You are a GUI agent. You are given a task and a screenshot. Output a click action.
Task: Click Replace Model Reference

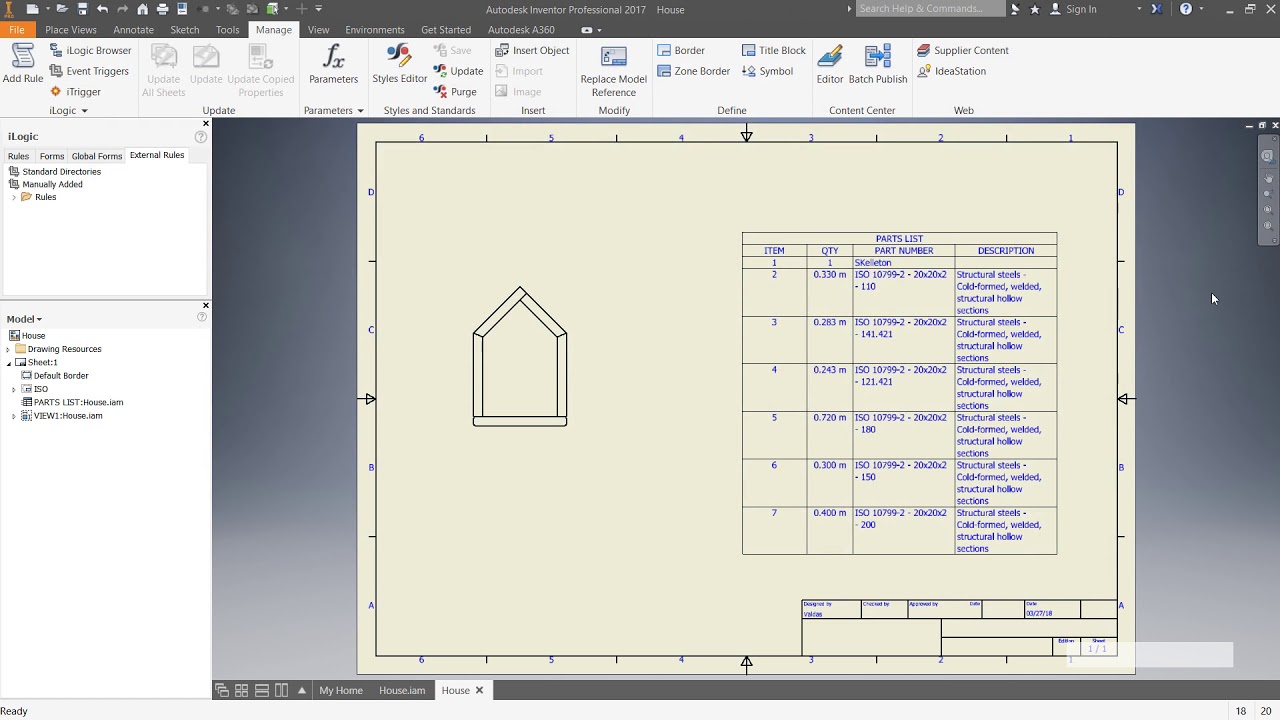tap(613, 71)
